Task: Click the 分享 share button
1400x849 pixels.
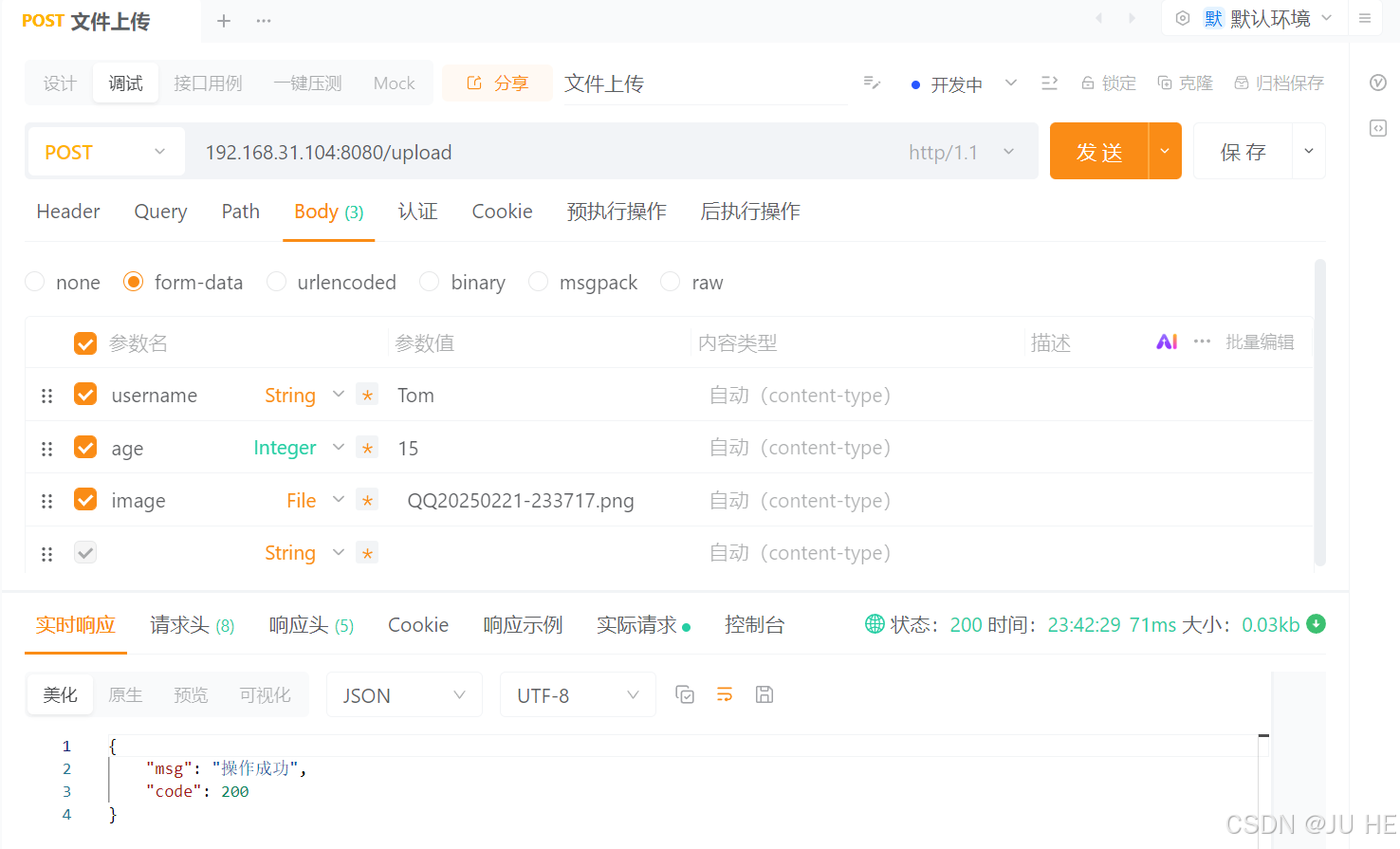Action: (x=498, y=83)
